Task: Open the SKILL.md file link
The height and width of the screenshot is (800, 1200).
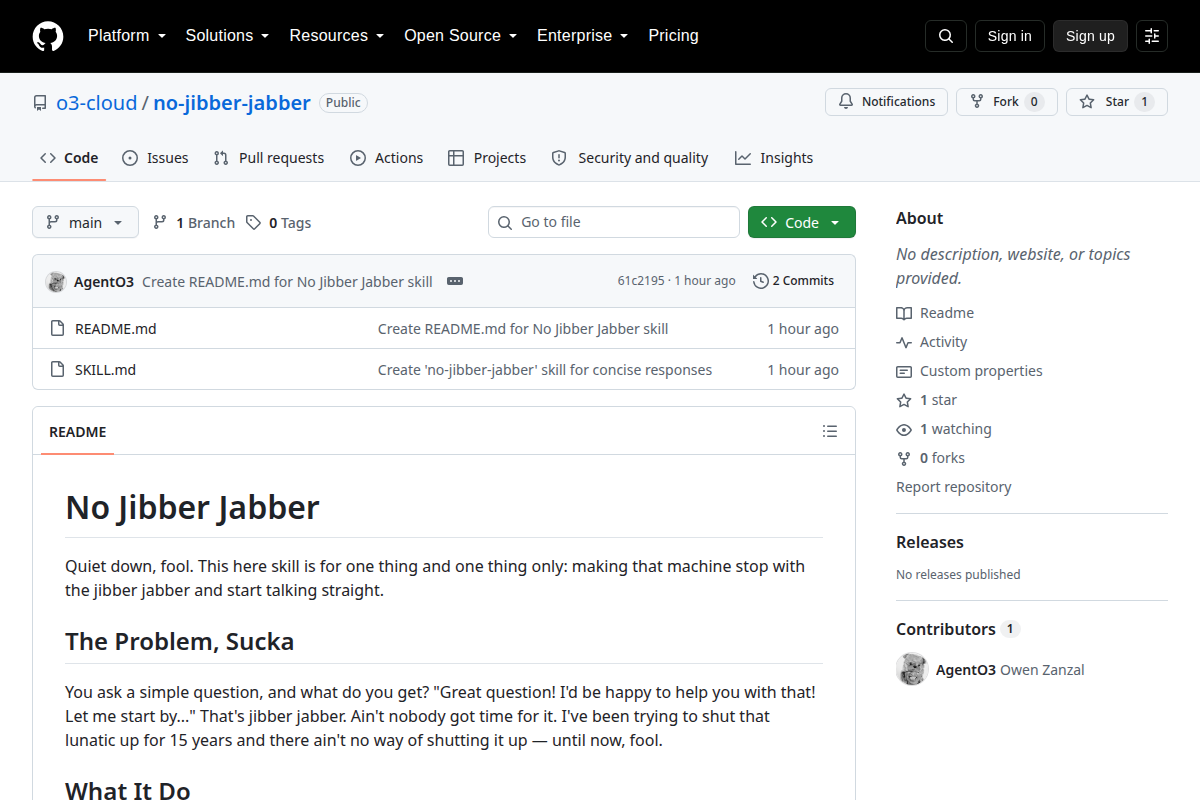Action: pos(105,370)
